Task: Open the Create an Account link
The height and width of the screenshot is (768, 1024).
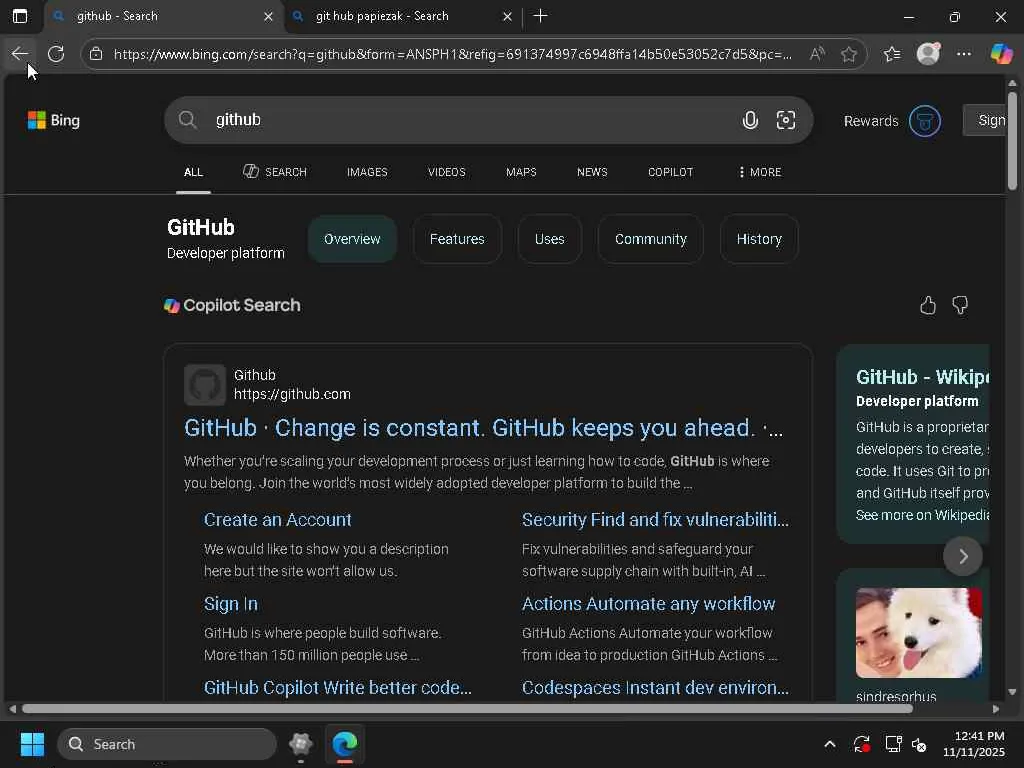Action: click(278, 520)
